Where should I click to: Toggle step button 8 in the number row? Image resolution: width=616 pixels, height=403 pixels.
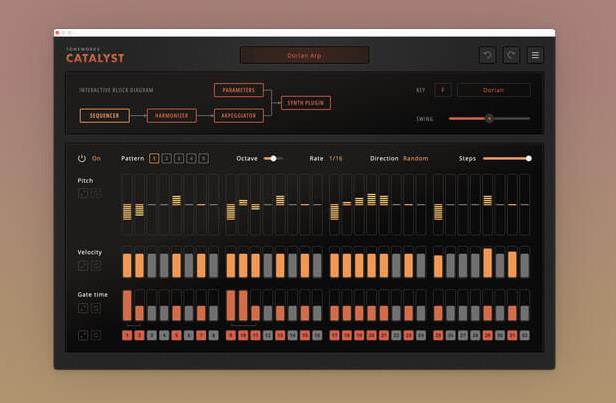(x=213, y=335)
